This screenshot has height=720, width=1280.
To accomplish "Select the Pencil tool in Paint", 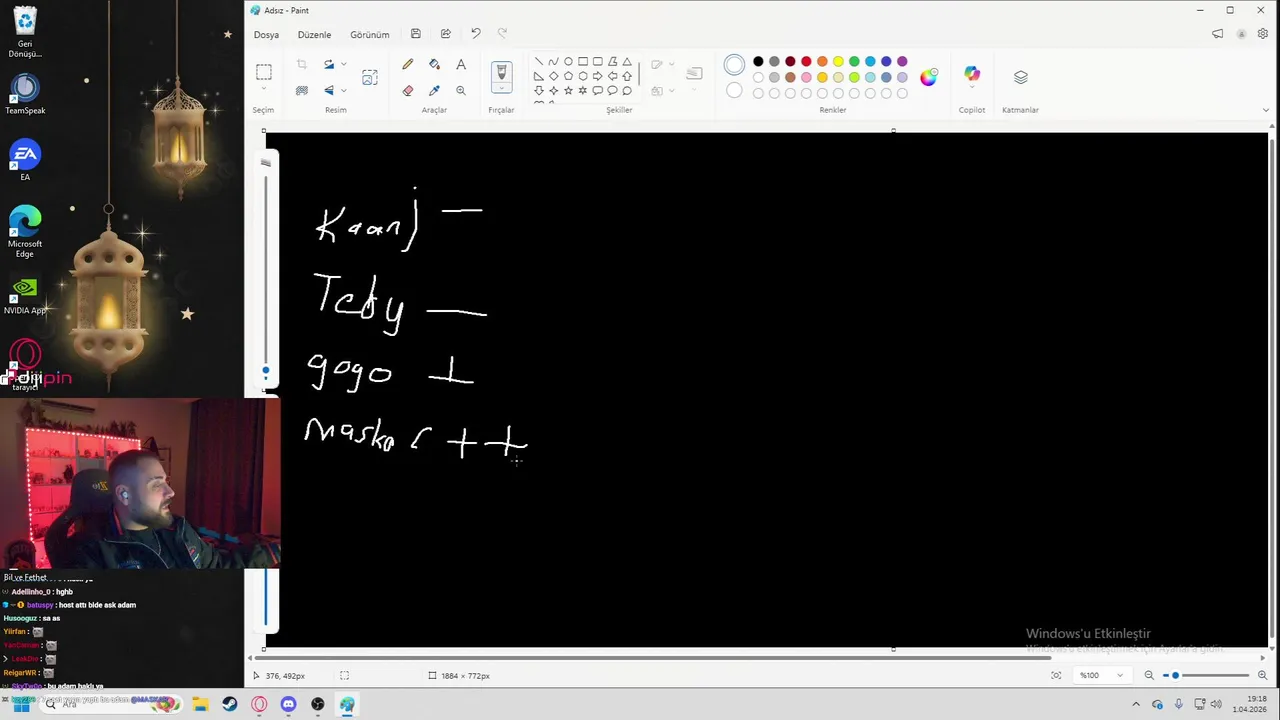I will (x=407, y=64).
